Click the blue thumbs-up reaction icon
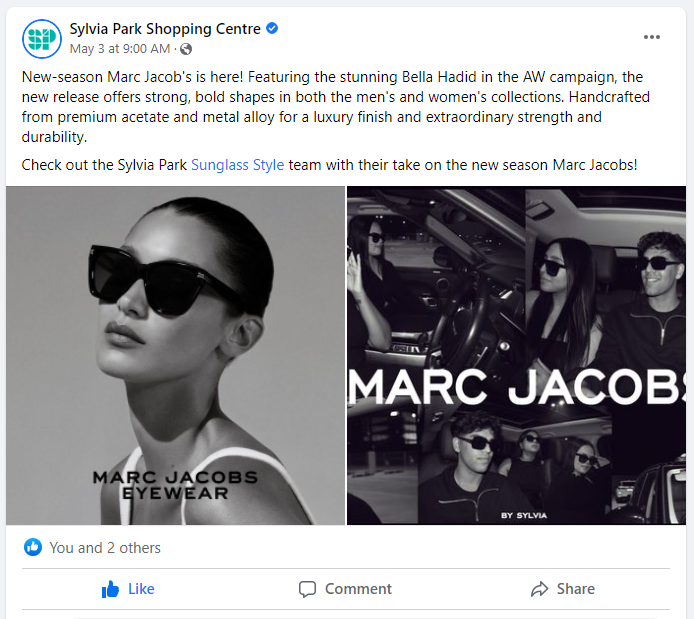The width and height of the screenshot is (694, 619). pyautogui.click(x=33, y=547)
